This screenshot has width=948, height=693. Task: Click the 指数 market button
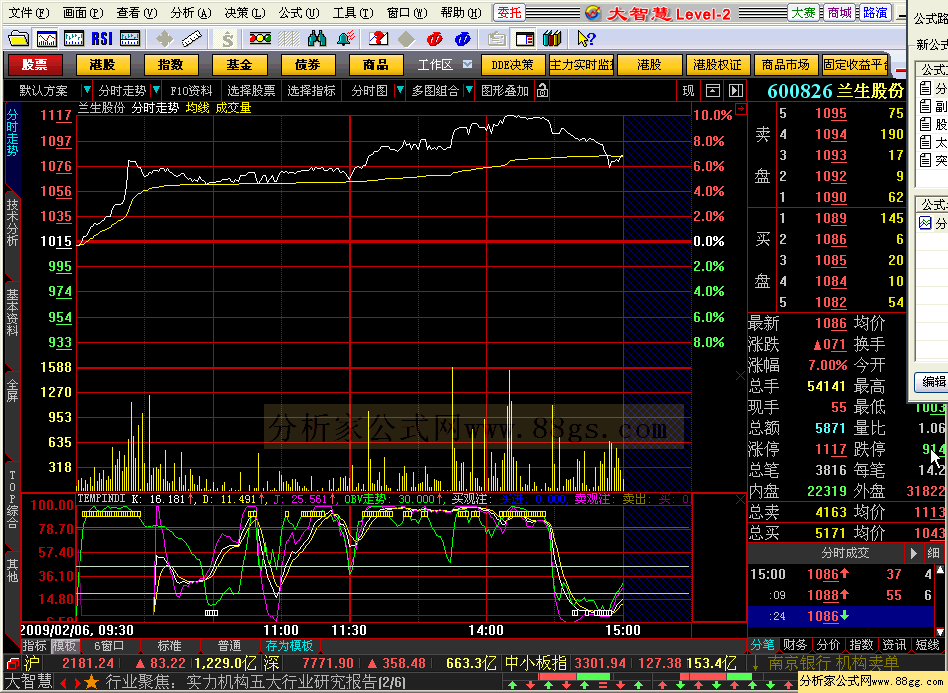click(x=170, y=65)
